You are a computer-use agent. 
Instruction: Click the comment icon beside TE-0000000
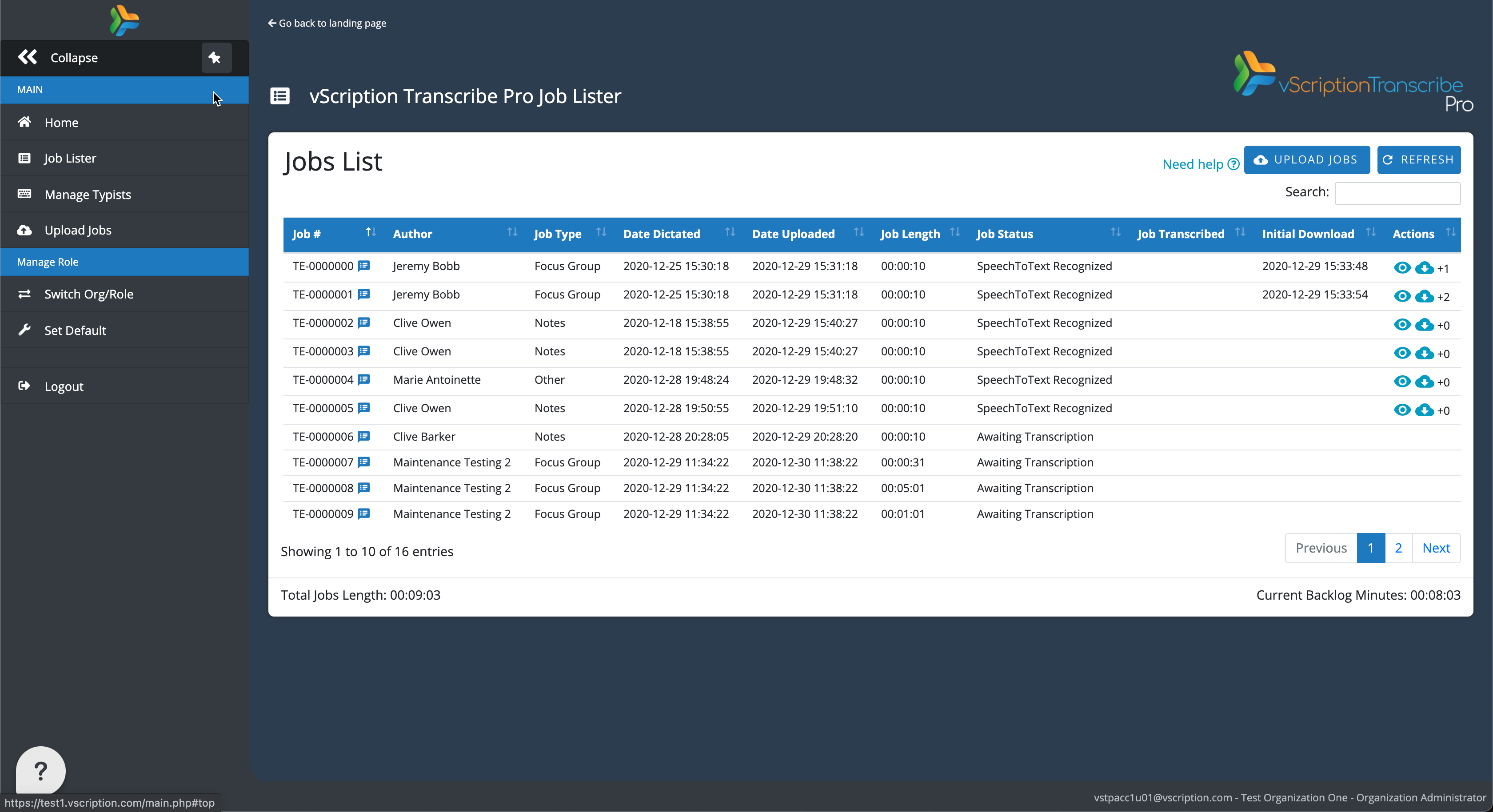coord(363,266)
